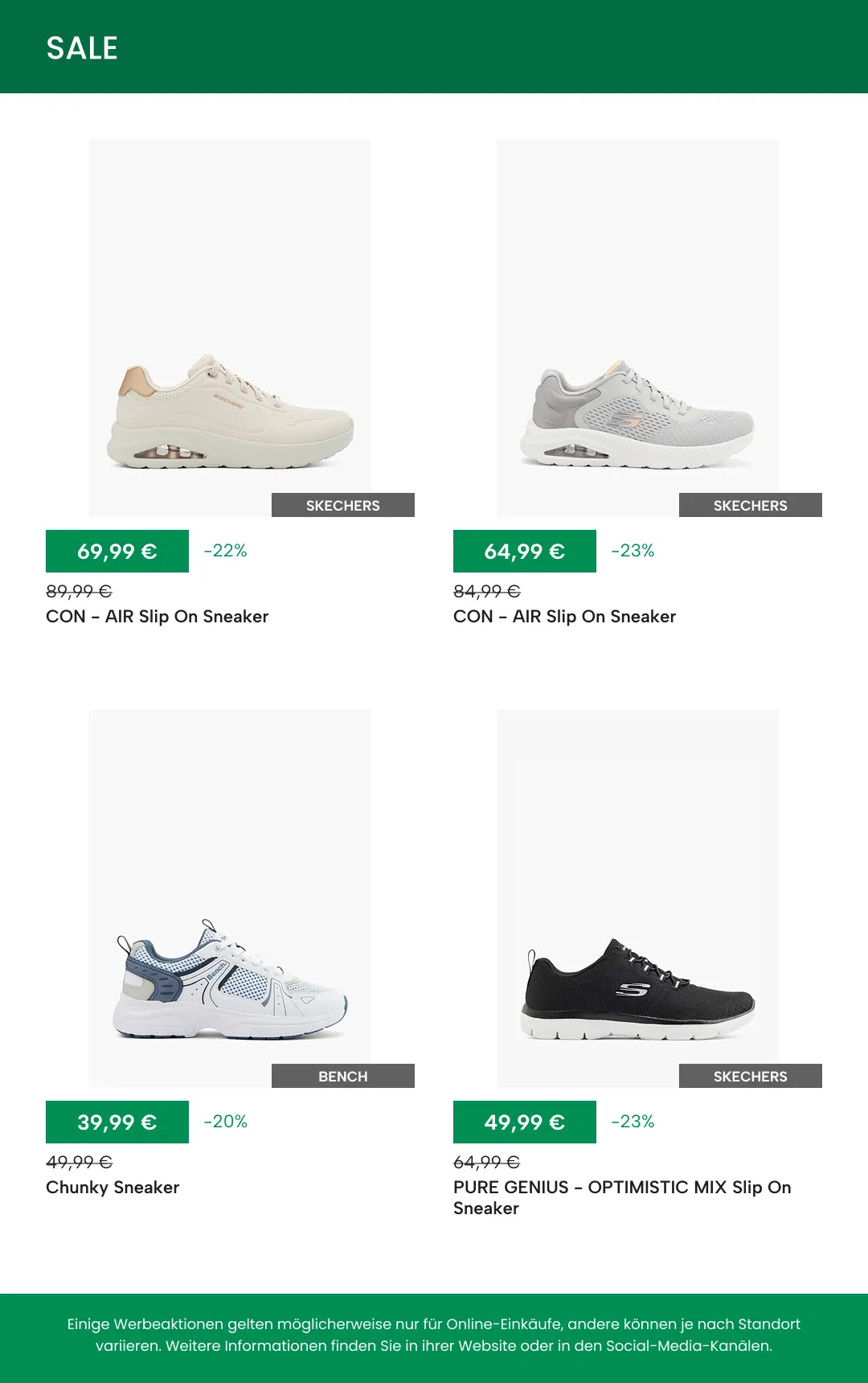Image resolution: width=868 pixels, height=1383 pixels.
Task: Click the -20% discount label
Action: tap(225, 1122)
